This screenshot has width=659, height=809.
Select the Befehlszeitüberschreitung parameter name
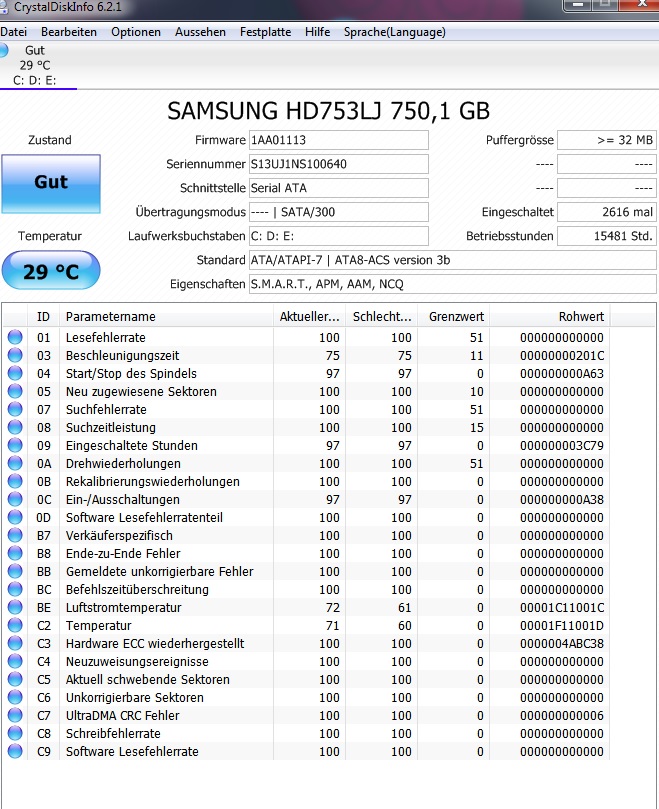point(137,590)
